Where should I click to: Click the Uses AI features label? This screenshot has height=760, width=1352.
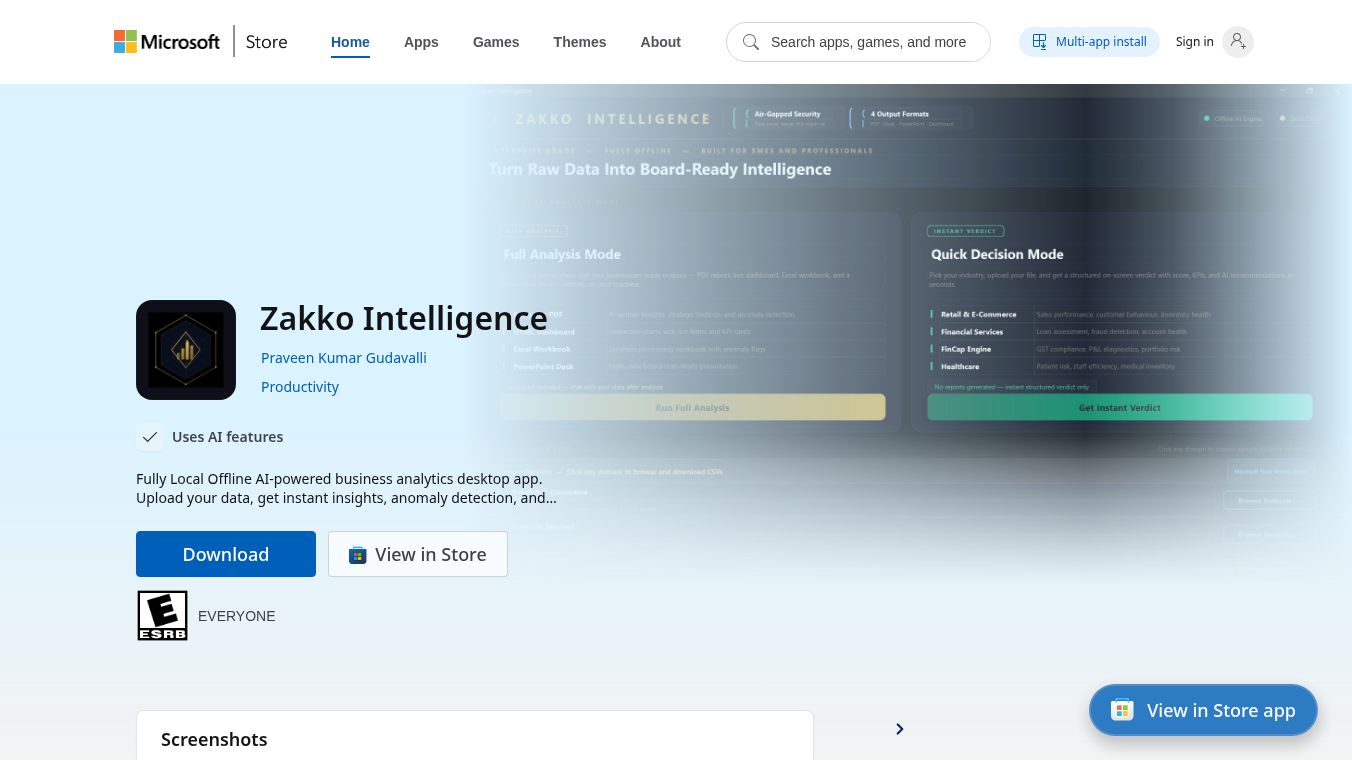[227, 437]
